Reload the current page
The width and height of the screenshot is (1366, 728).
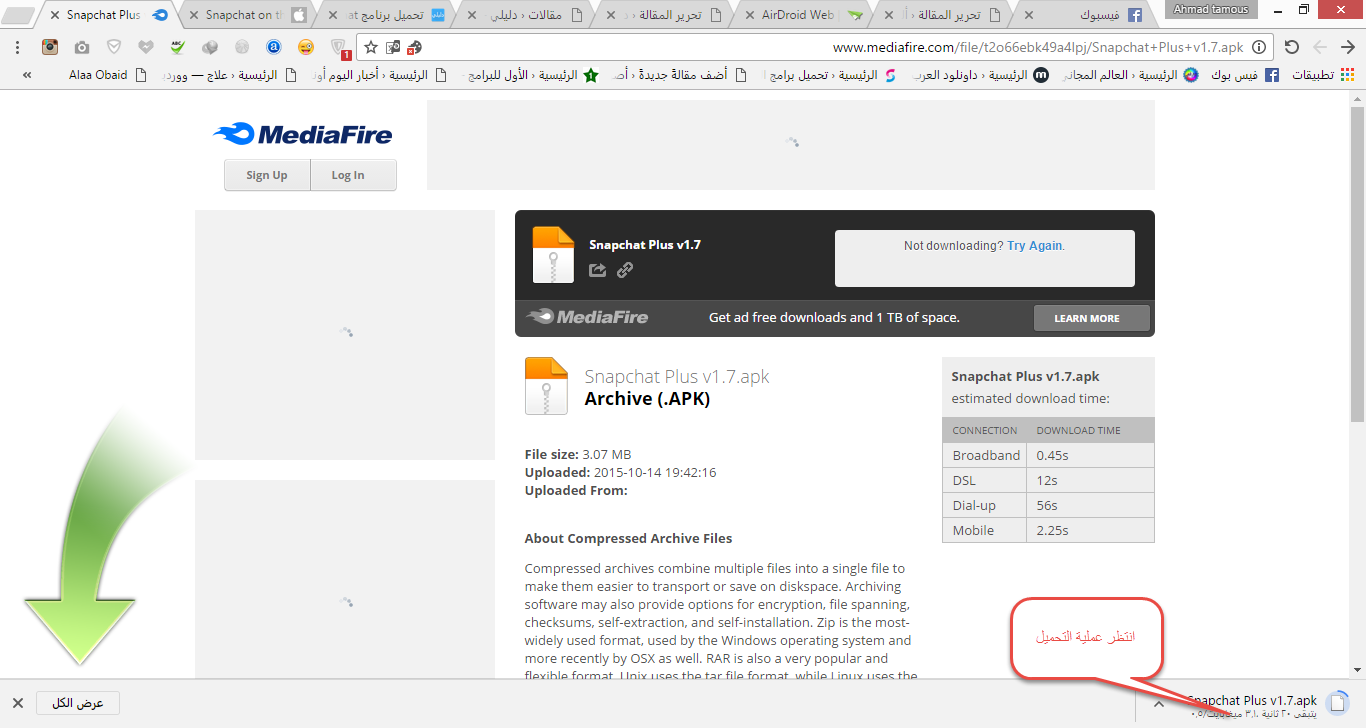coord(1291,47)
